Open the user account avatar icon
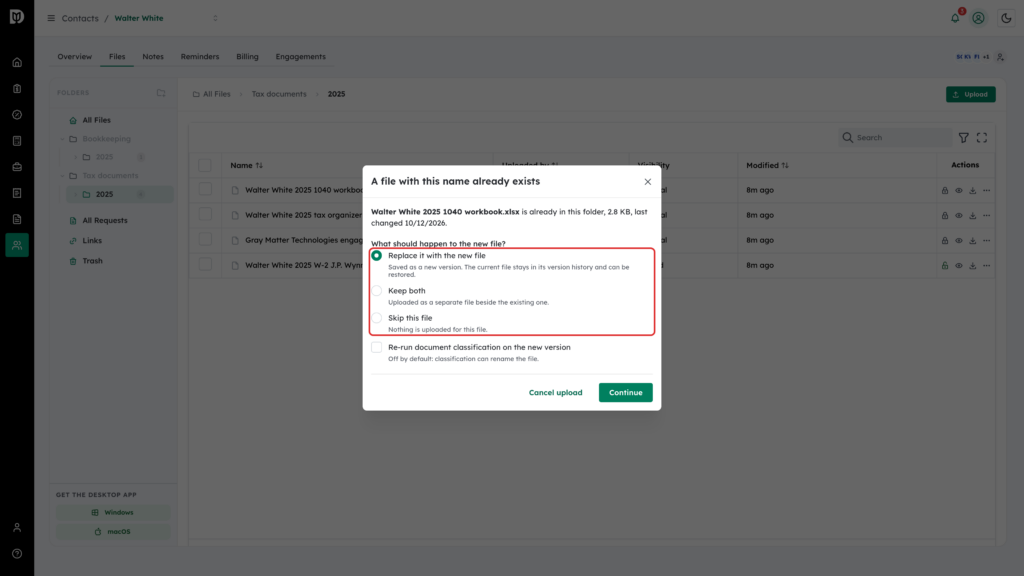The width and height of the screenshot is (1024, 576). pos(978,18)
